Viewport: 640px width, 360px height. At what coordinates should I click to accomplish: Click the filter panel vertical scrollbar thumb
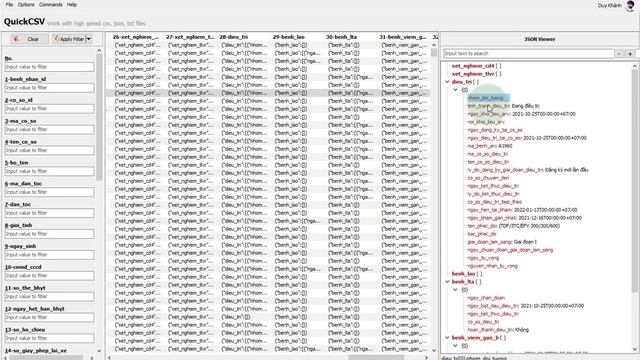[99, 118]
